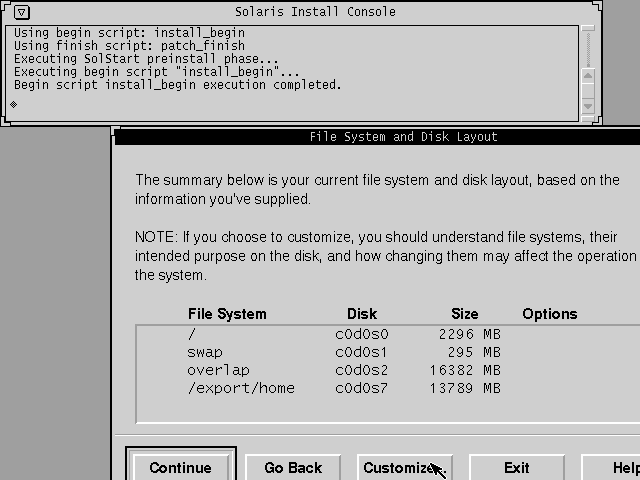Click the console scrollbar thumb
Viewport: 640px width, 480px height.
click(x=588, y=91)
